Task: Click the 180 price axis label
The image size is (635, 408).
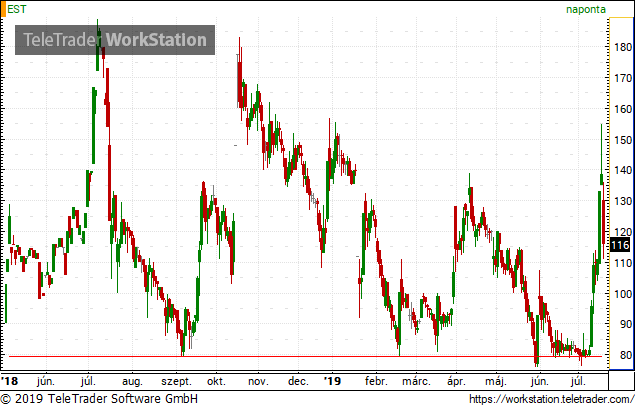Action: [x=623, y=47]
